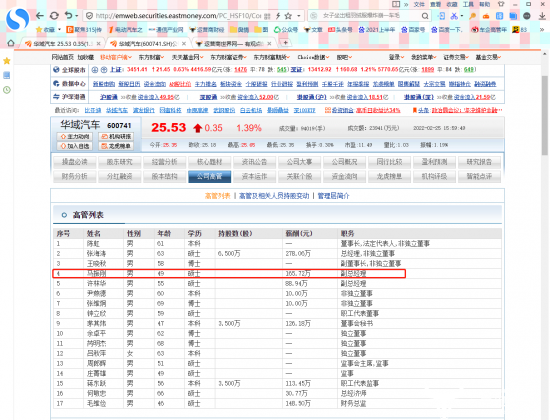Viewport: 550px width, 420px height.
Task: Switch to the 资金流向 tab
Action: point(344,176)
